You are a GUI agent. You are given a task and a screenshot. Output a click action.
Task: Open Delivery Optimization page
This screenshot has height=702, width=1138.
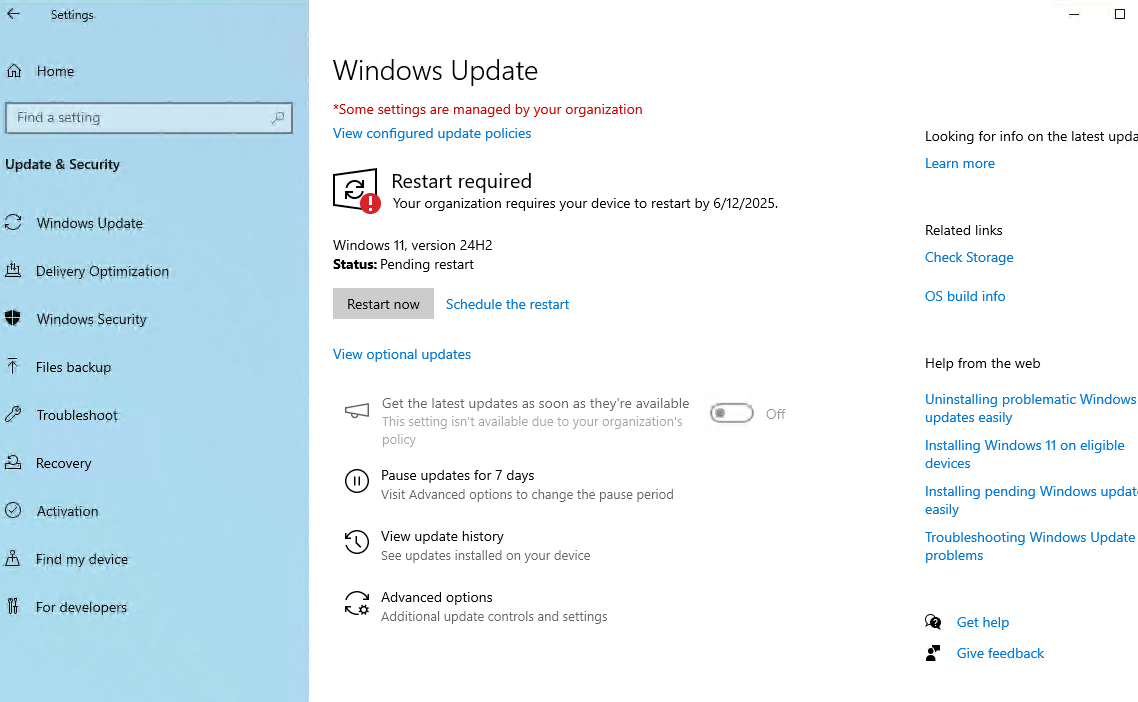point(102,271)
